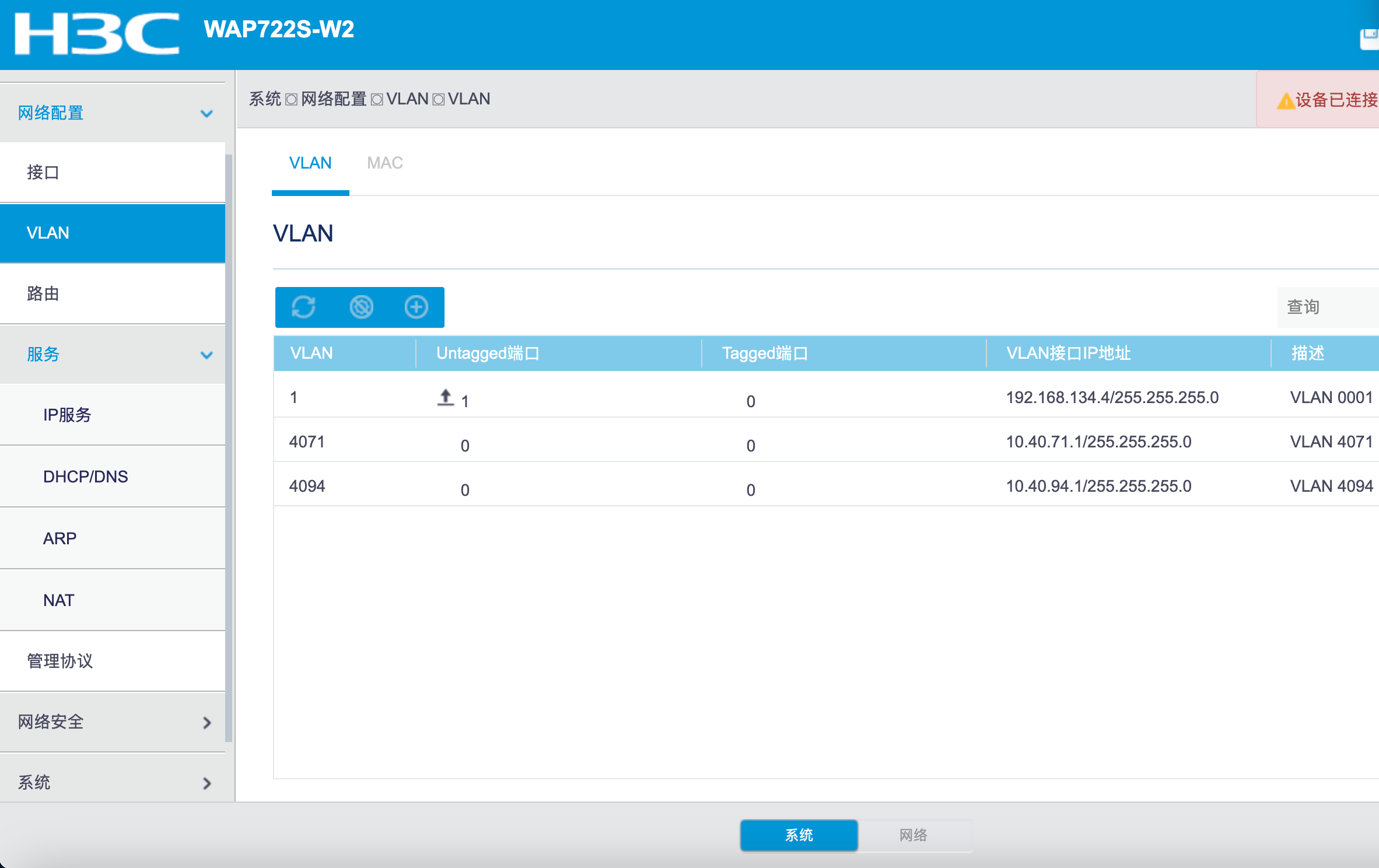This screenshot has height=868, width=1379.
Task: Expand the 系统 sidebar menu
Action: tap(206, 783)
